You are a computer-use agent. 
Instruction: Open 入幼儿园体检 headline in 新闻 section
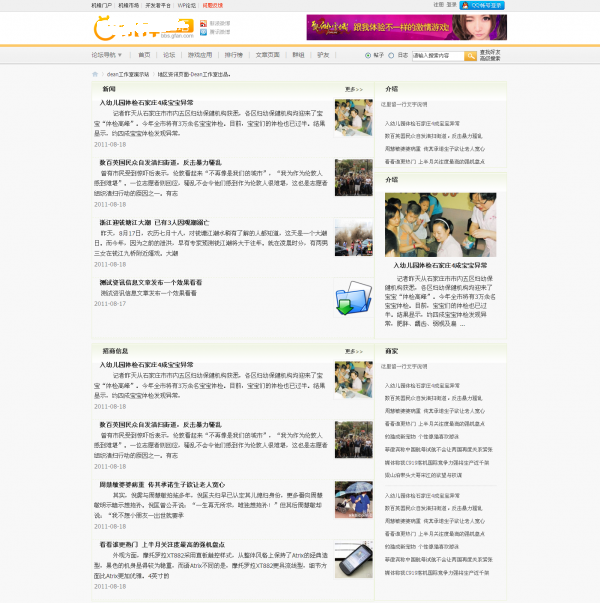point(146,103)
